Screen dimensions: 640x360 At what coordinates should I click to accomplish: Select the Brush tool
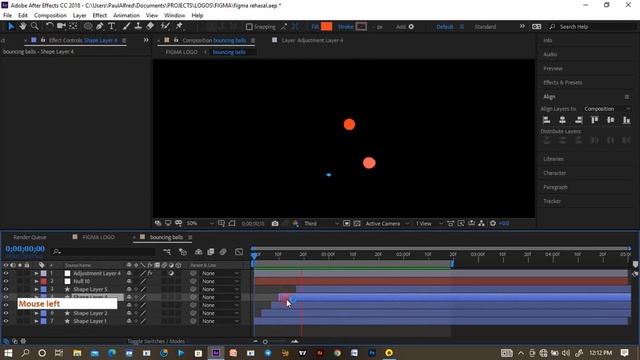pyautogui.click(x=127, y=27)
